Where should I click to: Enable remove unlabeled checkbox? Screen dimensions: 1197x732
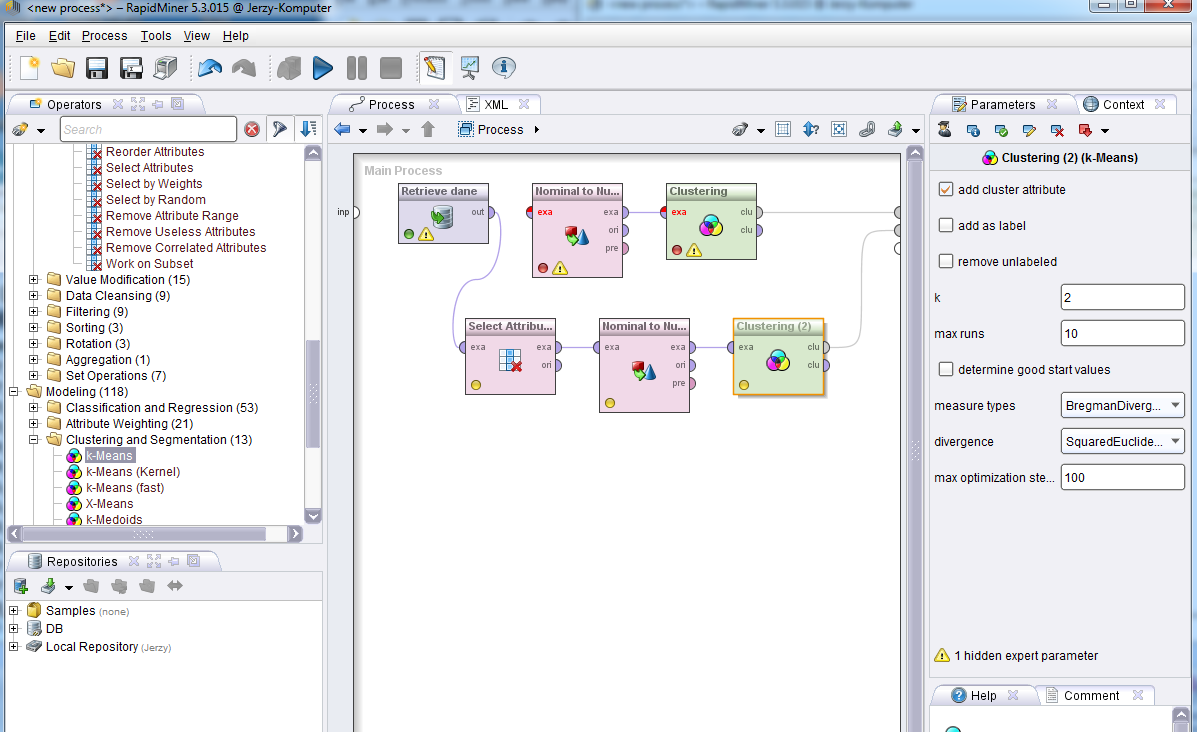(x=946, y=261)
